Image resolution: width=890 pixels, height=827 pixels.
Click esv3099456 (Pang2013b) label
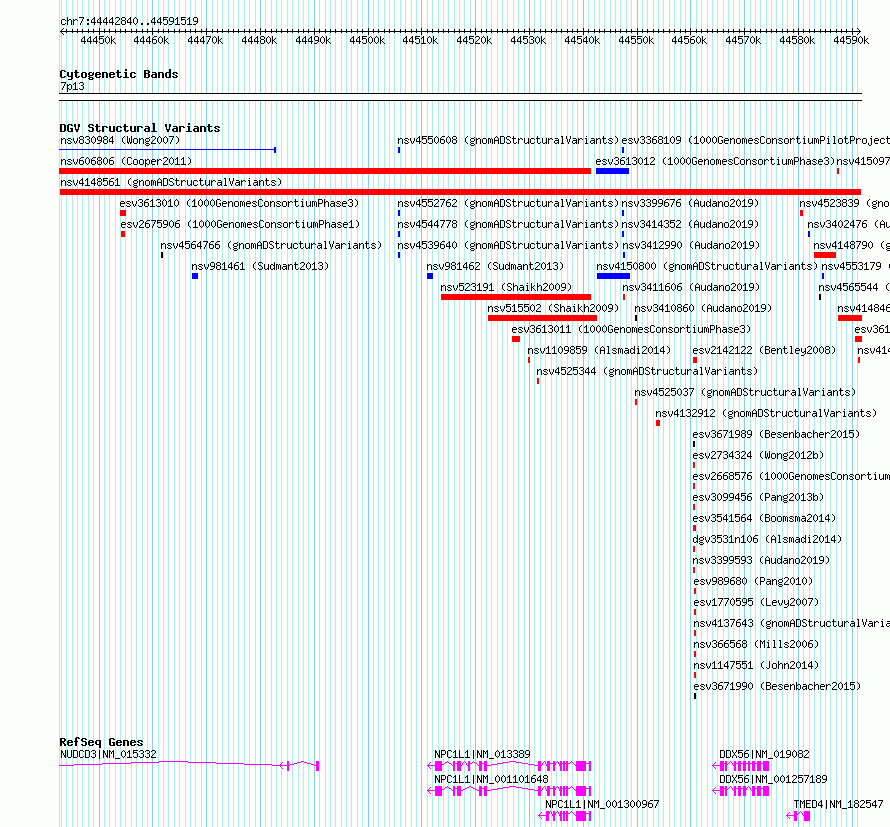758,497
